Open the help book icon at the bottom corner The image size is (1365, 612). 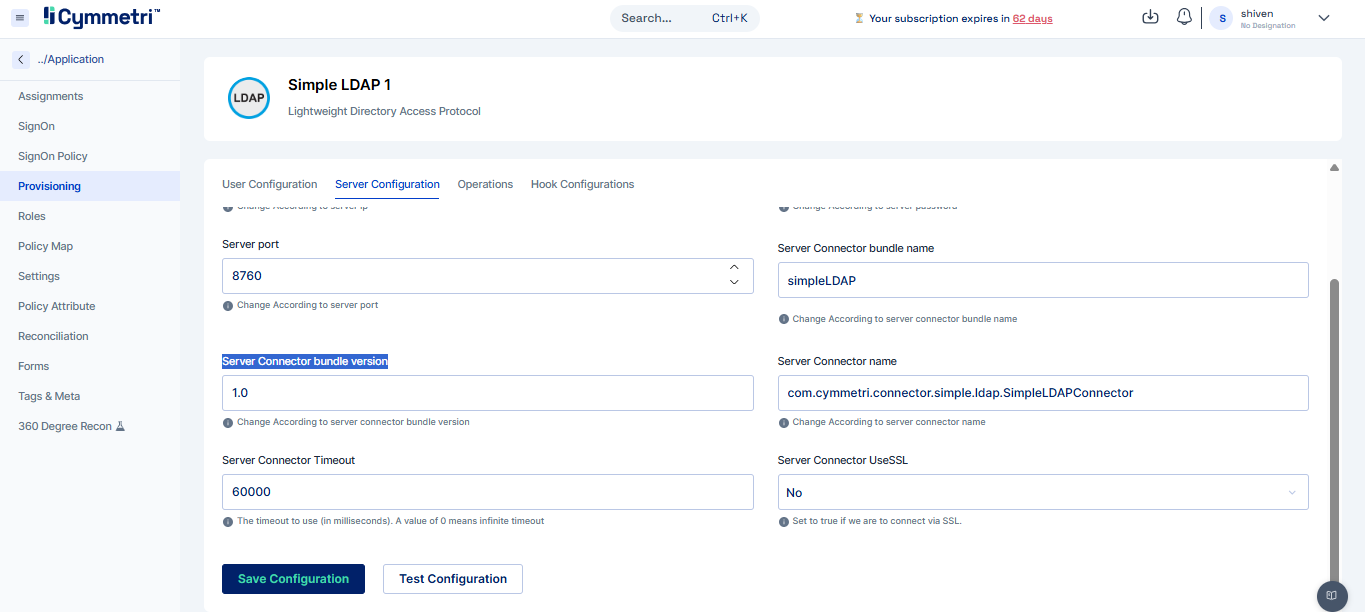(x=1331, y=595)
